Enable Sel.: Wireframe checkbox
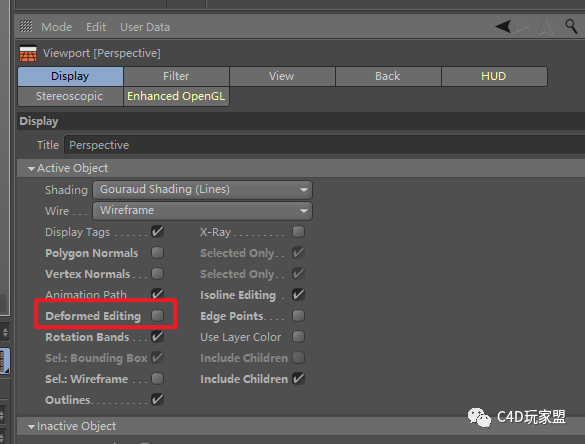Image resolution: width=585 pixels, height=444 pixels. [x=157, y=379]
